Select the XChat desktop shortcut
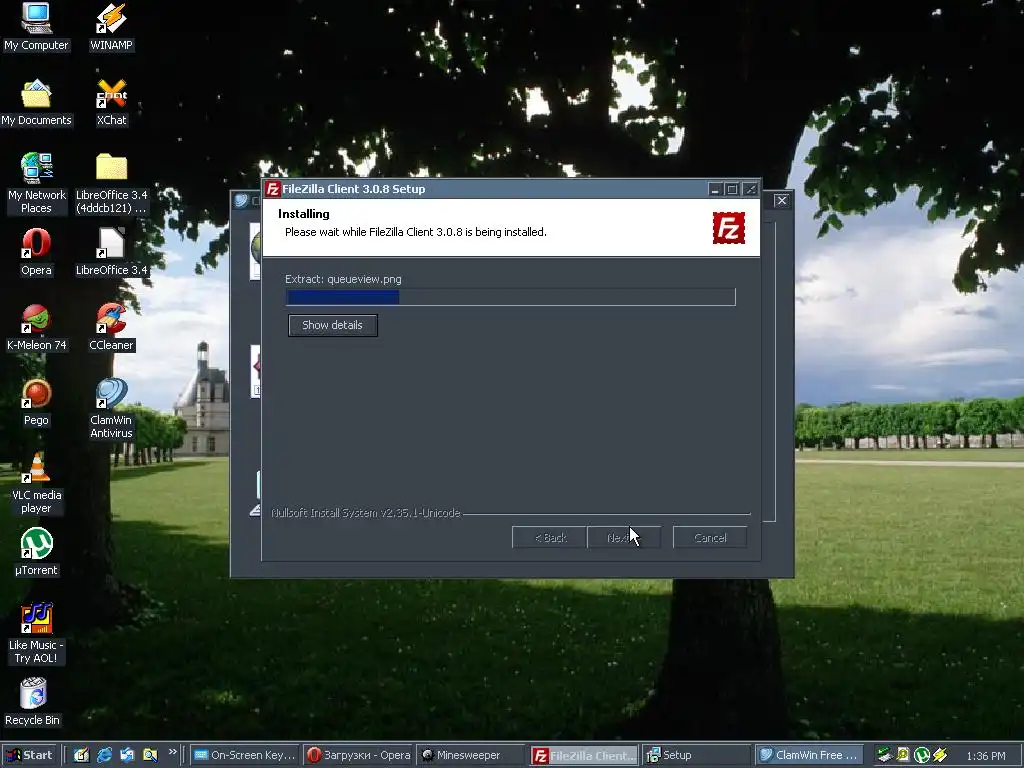 (111, 103)
